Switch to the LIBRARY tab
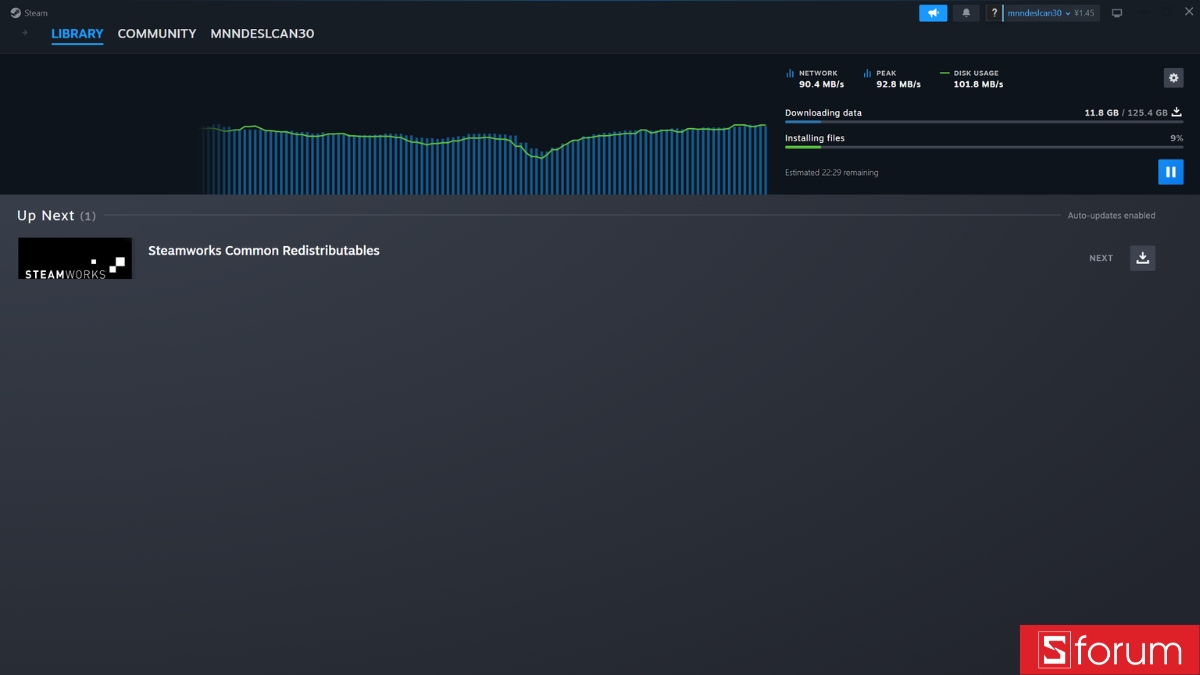This screenshot has height=675, width=1200. pyautogui.click(x=77, y=34)
